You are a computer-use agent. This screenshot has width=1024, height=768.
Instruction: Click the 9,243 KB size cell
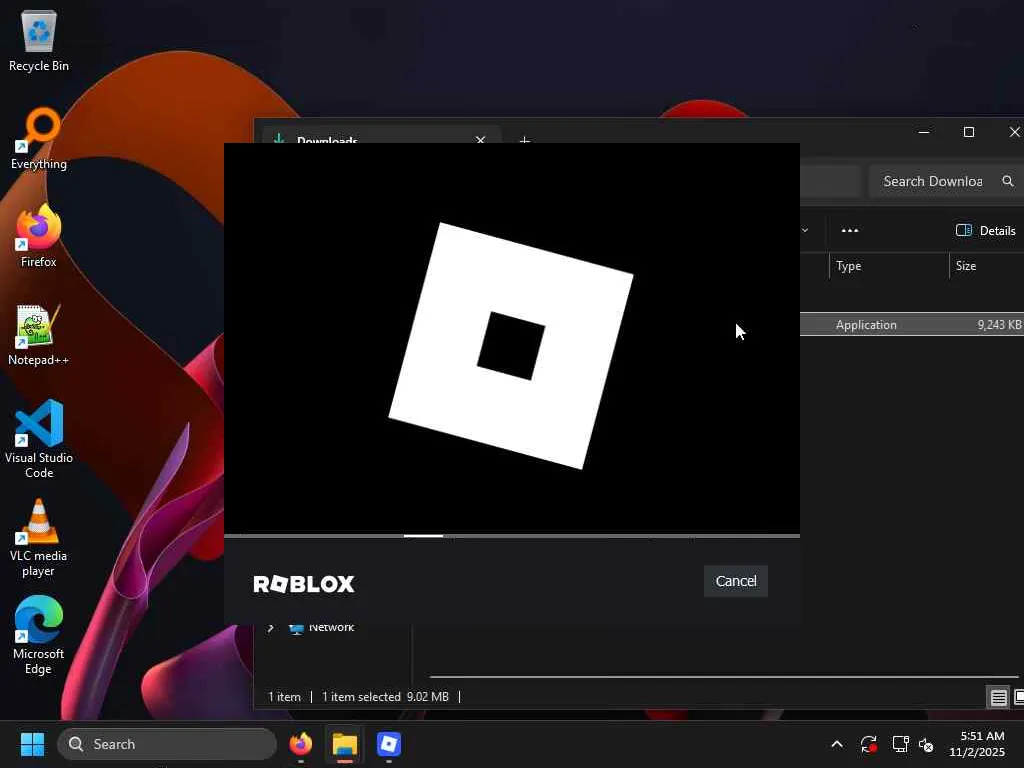(999, 325)
